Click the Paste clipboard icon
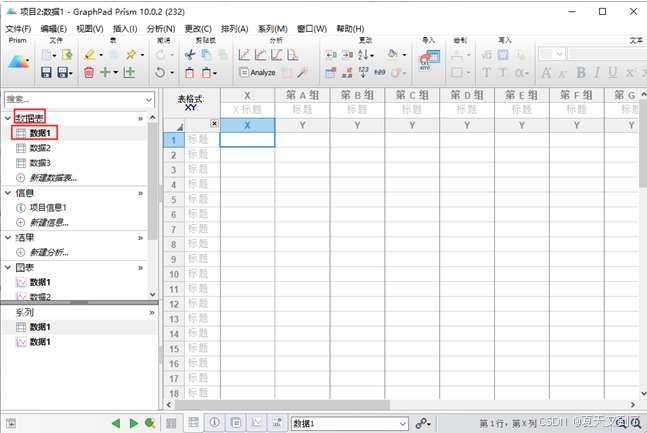Viewport: 647px width, 433px height. [x=189, y=73]
